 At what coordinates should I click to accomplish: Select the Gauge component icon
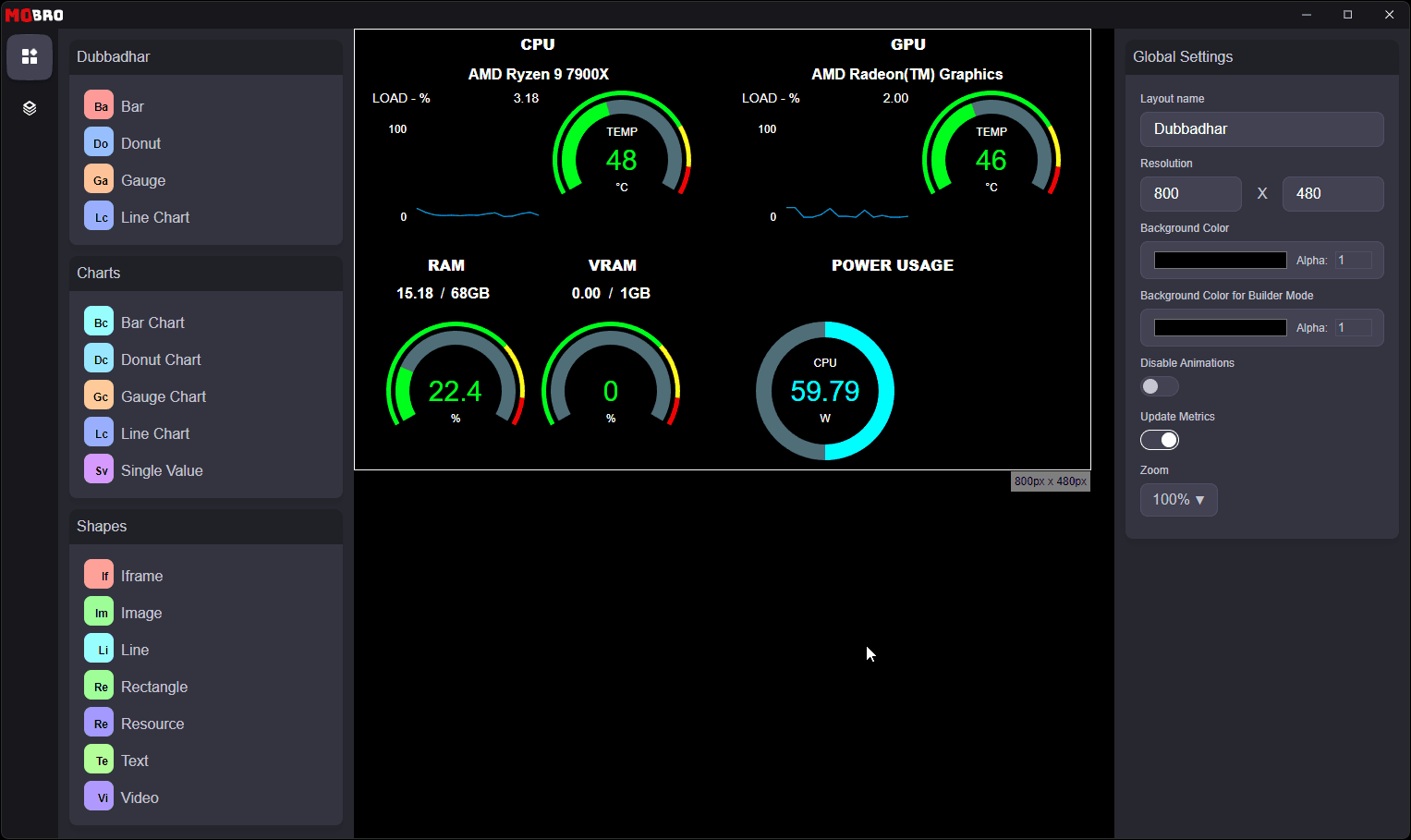[99, 180]
